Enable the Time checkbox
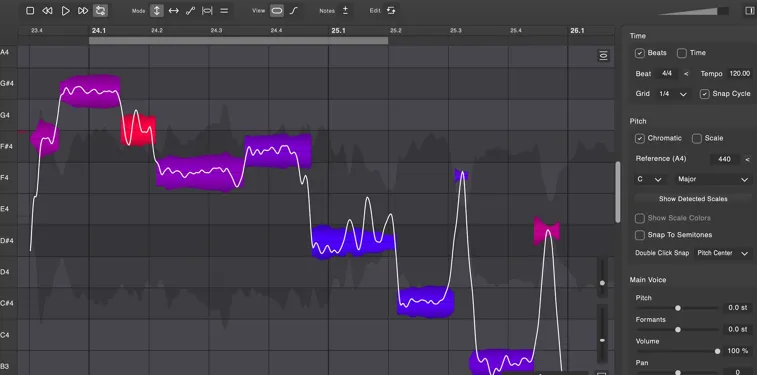Viewport: 757px width, 375px height. click(682, 53)
